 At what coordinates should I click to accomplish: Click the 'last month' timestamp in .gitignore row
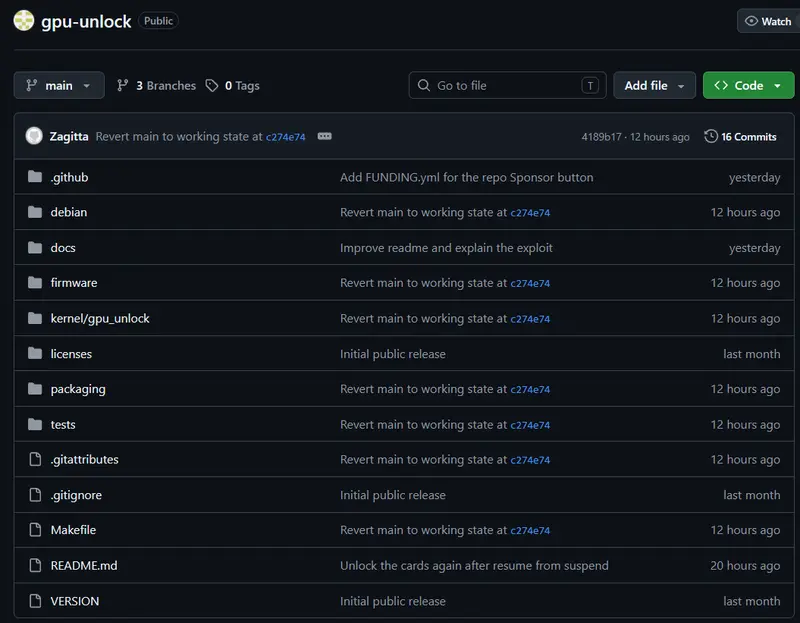point(752,495)
